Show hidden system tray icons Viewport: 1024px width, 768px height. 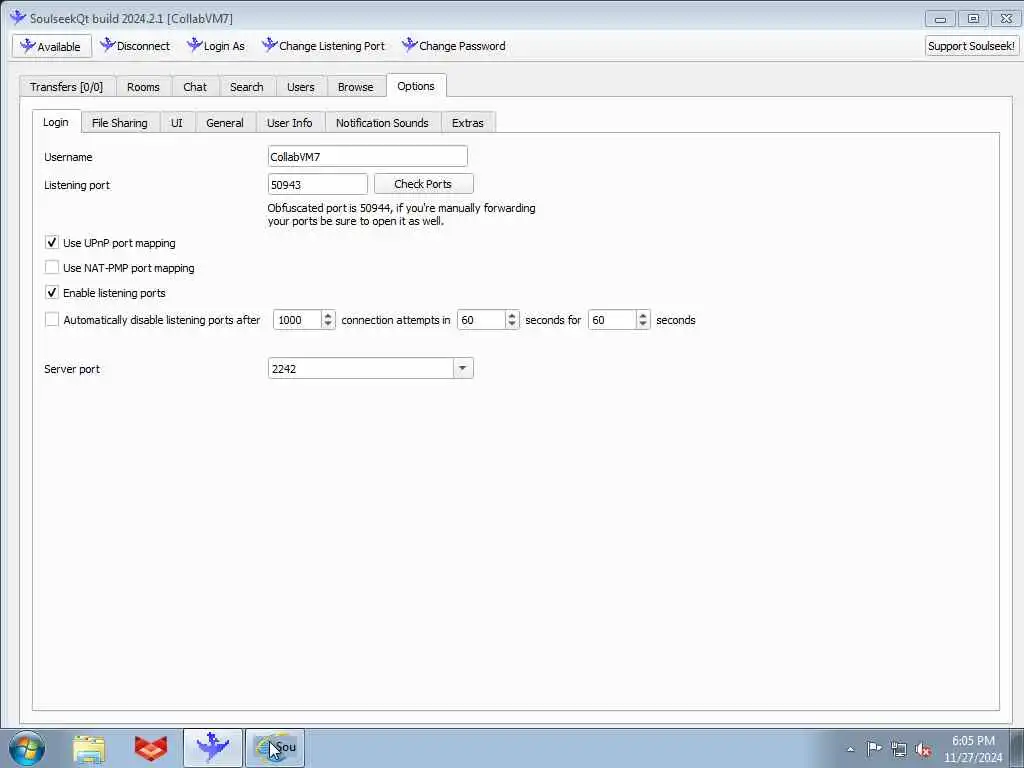[850, 750]
